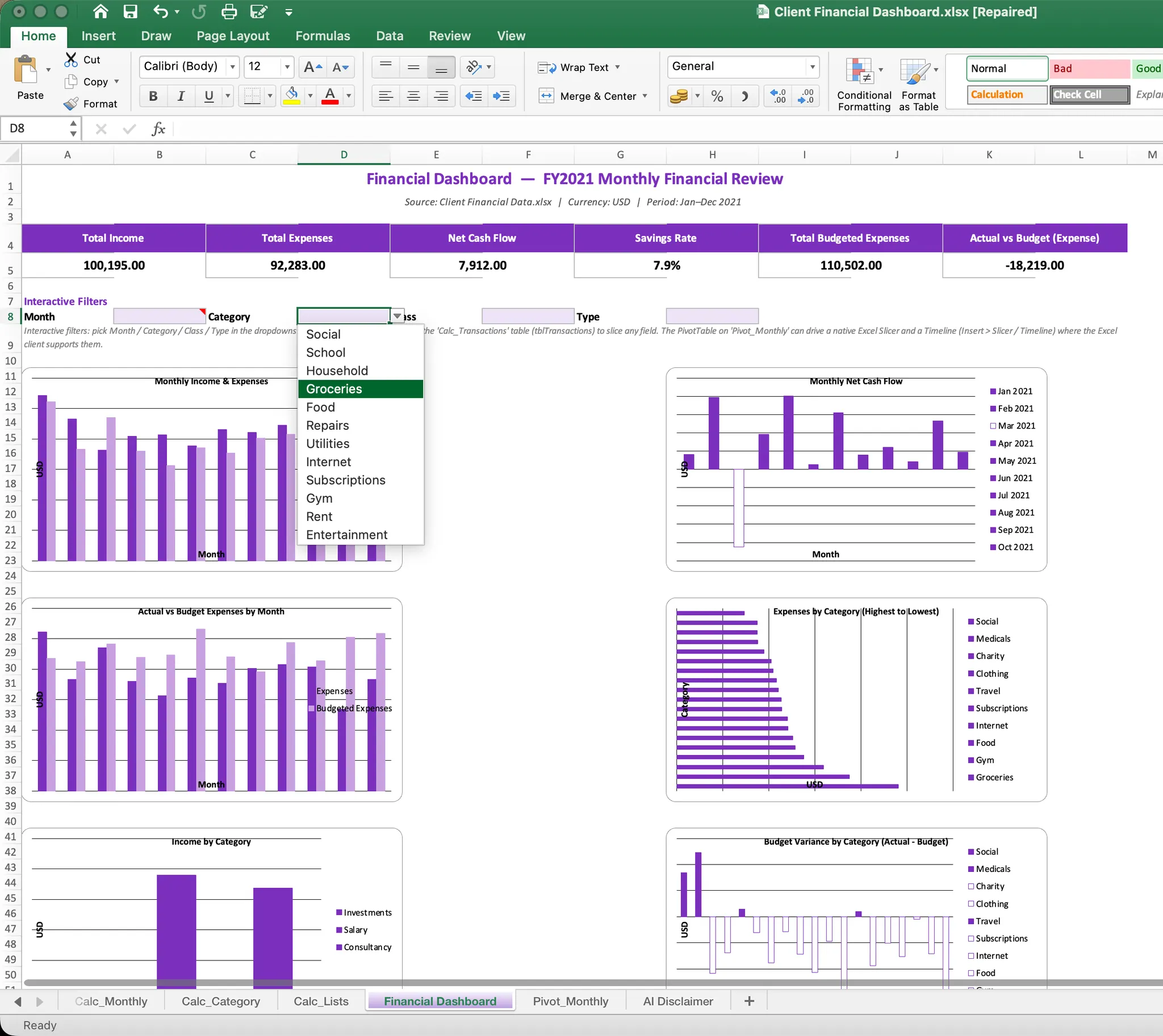The image size is (1163, 1036).
Task: Click the Conditional Formatting icon
Action: 864,85
